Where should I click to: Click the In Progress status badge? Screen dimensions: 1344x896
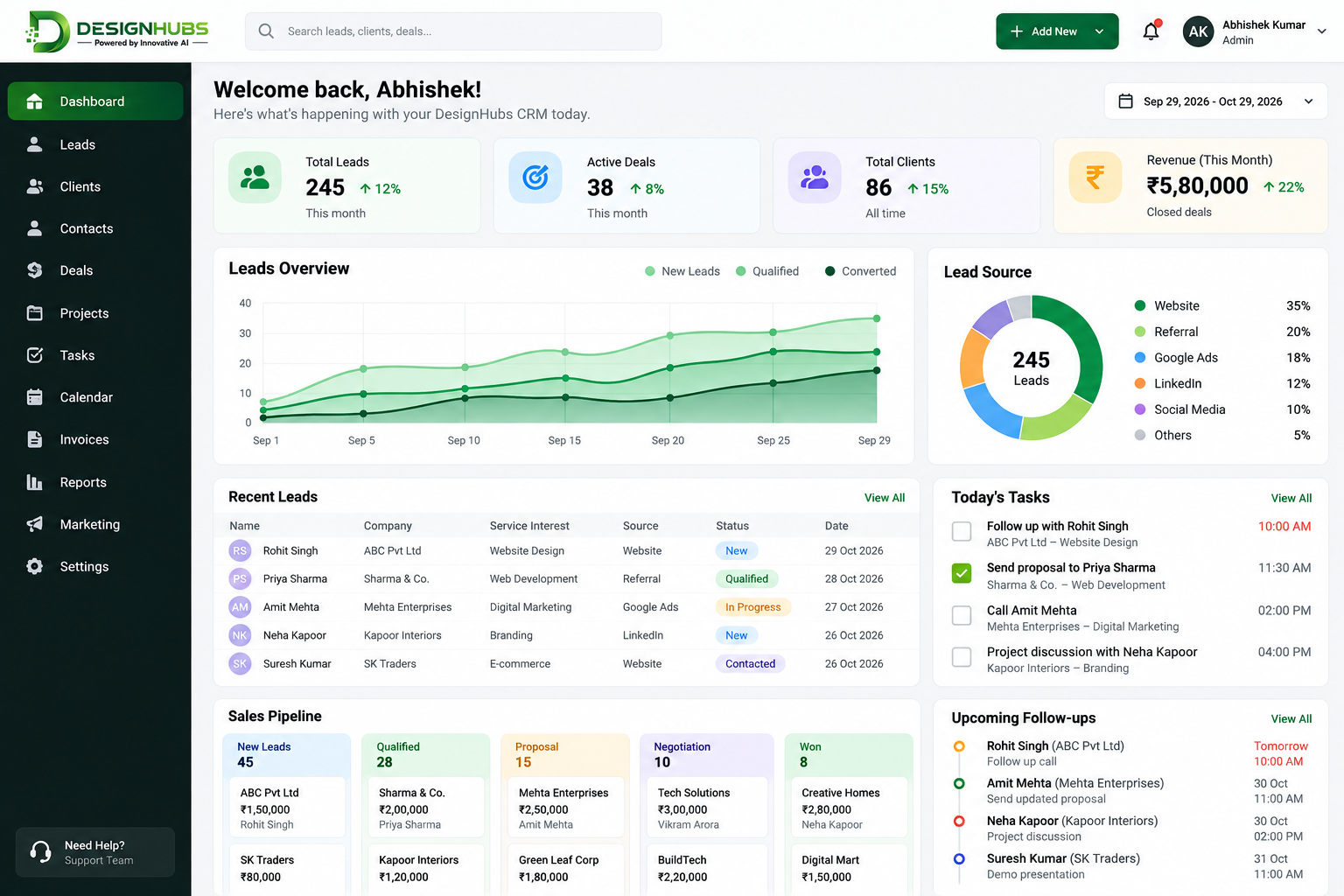pos(752,607)
